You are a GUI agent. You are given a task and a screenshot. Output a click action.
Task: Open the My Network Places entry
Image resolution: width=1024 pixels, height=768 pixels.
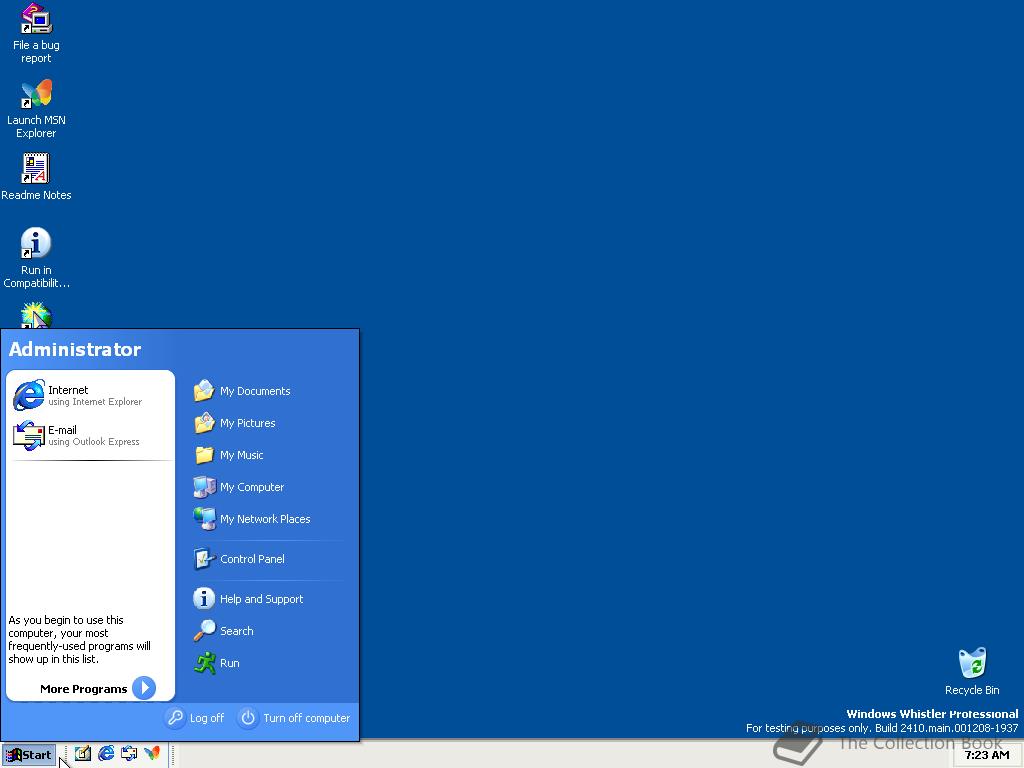click(252, 519)
